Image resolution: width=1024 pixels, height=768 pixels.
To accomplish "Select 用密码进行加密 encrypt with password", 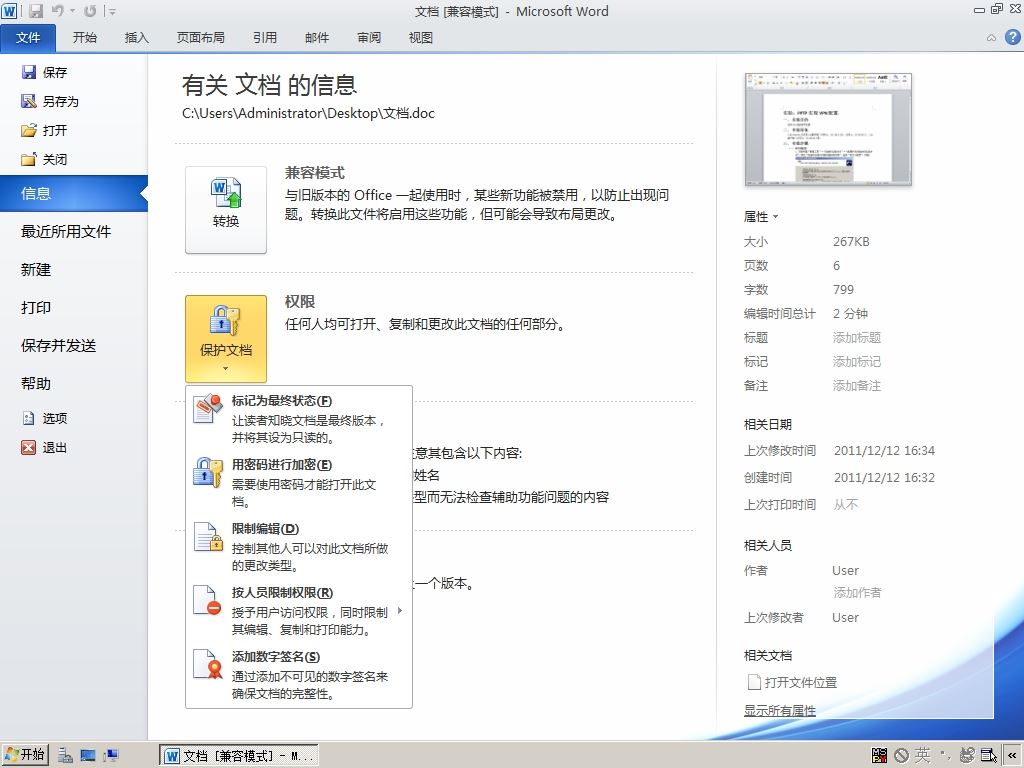I will (x=299, y=482).
